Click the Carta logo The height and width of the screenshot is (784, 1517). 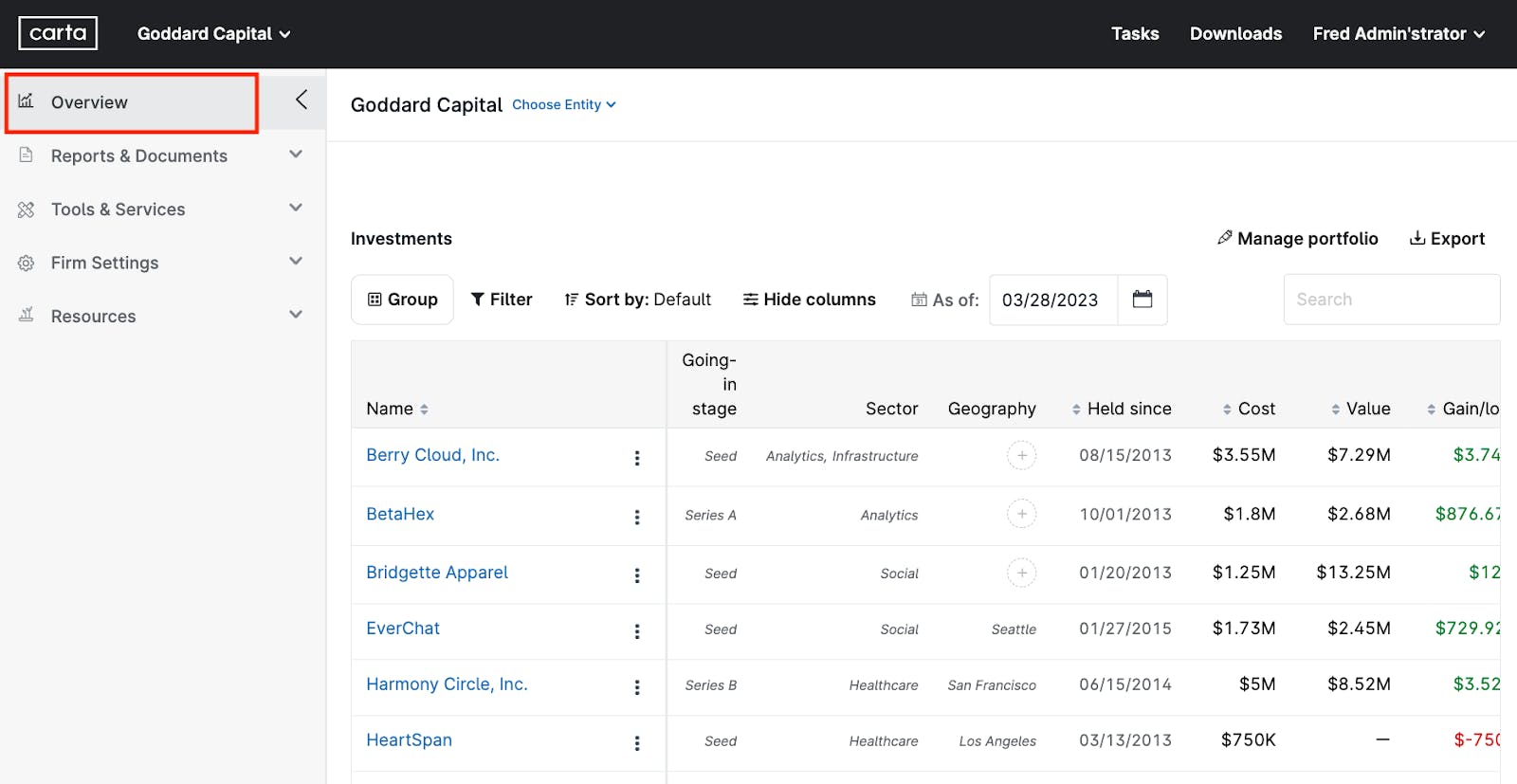[x=58, y=33]
